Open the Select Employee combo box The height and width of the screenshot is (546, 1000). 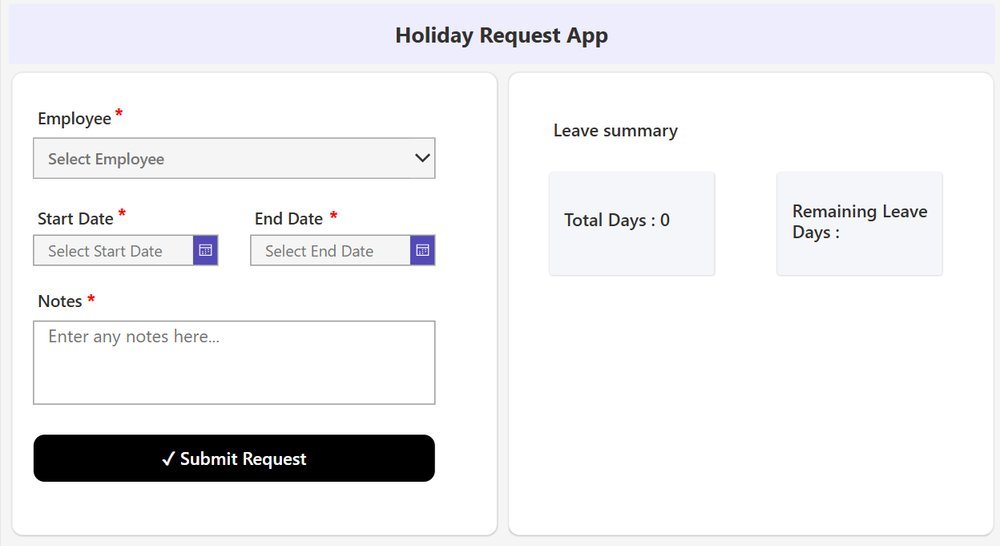[x=234, y=158]
